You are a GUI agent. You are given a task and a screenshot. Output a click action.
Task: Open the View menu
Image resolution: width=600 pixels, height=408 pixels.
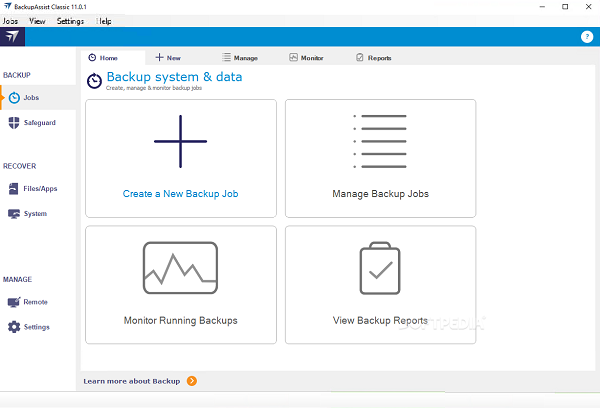point(37,21)
